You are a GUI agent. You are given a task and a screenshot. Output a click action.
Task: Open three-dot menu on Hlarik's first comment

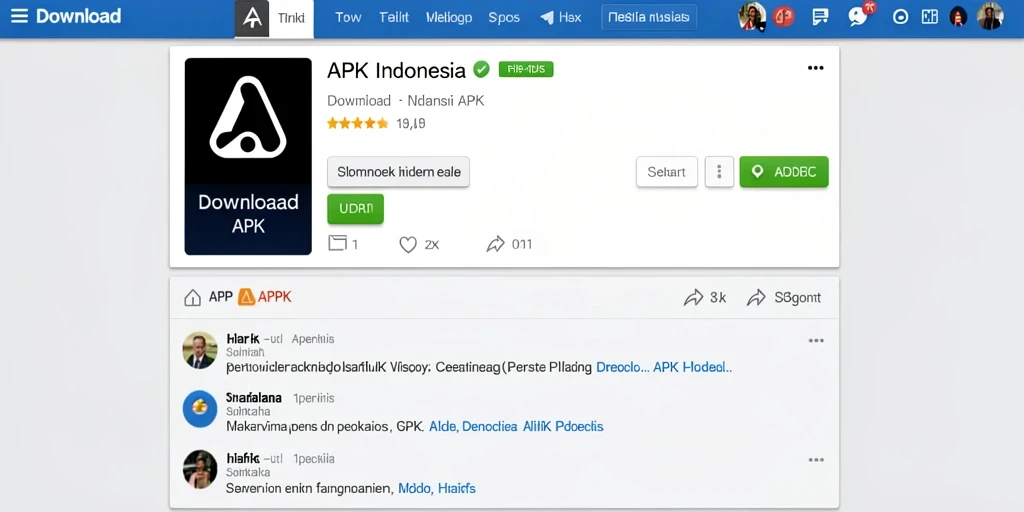(816, 340)
